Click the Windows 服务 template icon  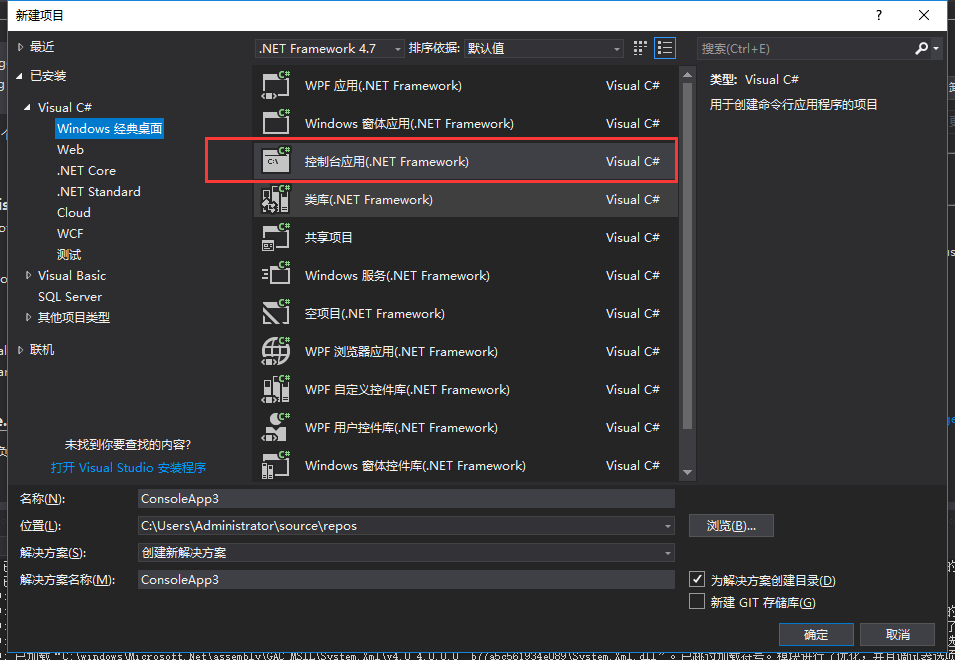(x=276, y=275)
